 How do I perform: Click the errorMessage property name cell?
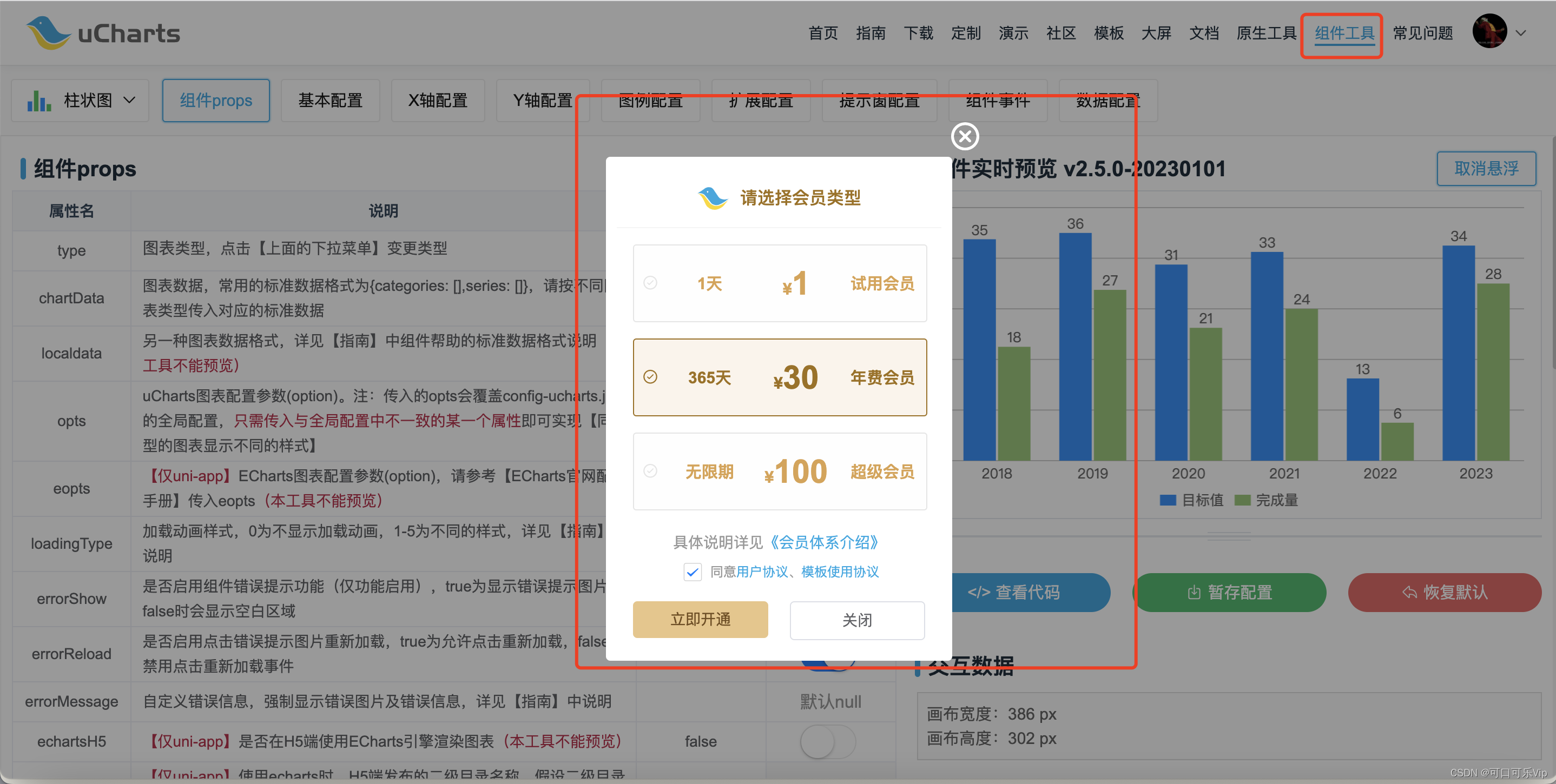pos(71,701)
